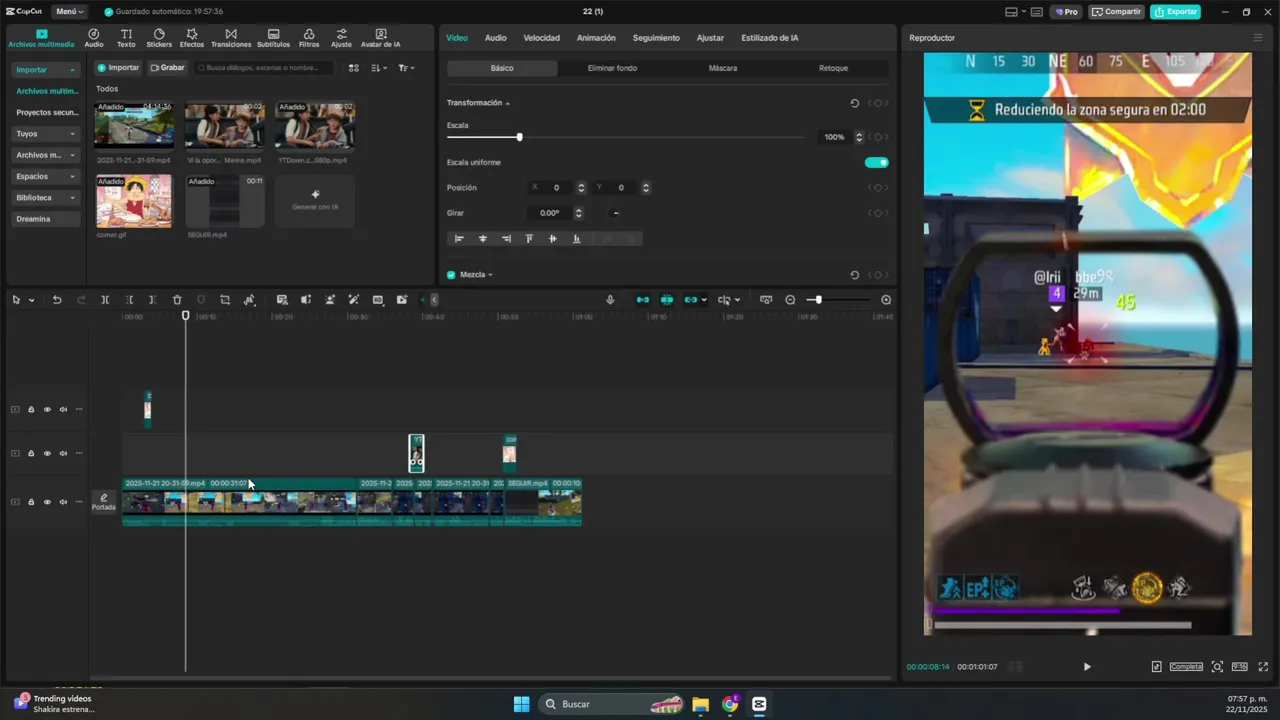Click the crop tool in timeline toolbar
The image size is (1280, 720).
(225, 300)
